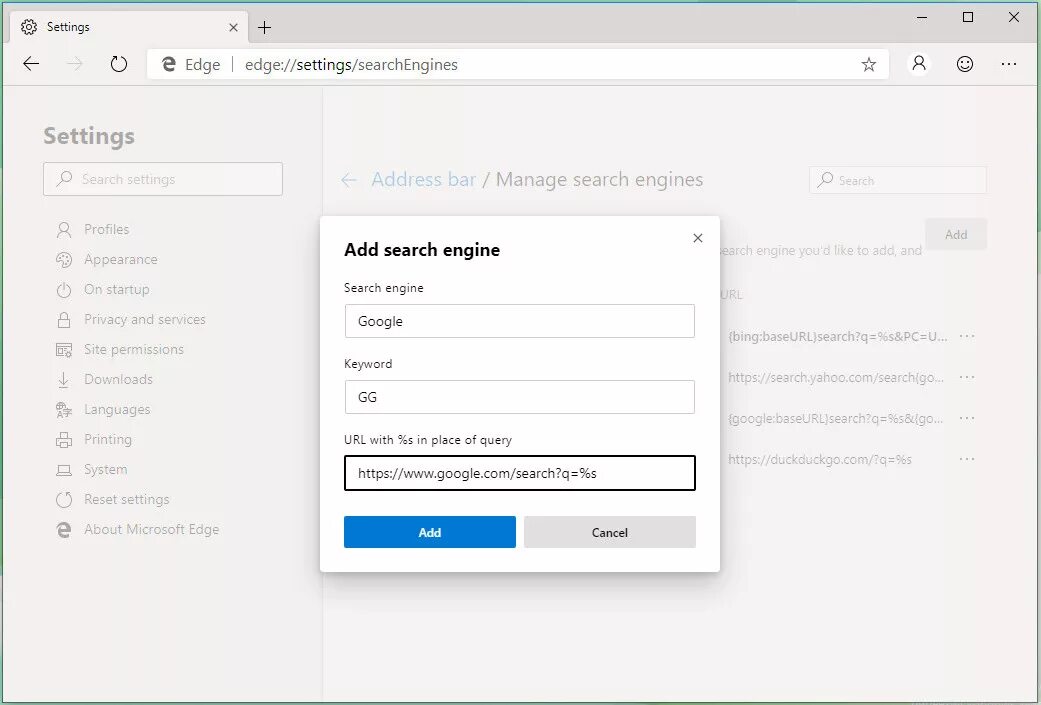This screenshot has width=1041, height=705.
Task: Click the Appearance palette icon in sidebar
Action: [x=64, y=260]
